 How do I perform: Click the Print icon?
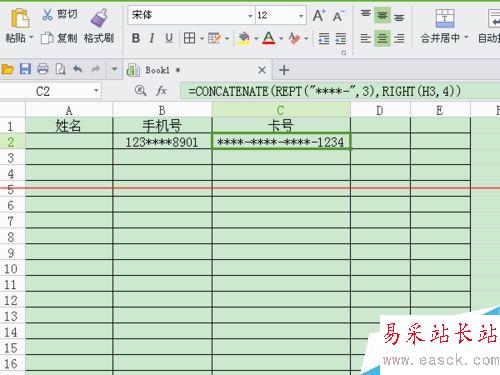tap(43, 69)
